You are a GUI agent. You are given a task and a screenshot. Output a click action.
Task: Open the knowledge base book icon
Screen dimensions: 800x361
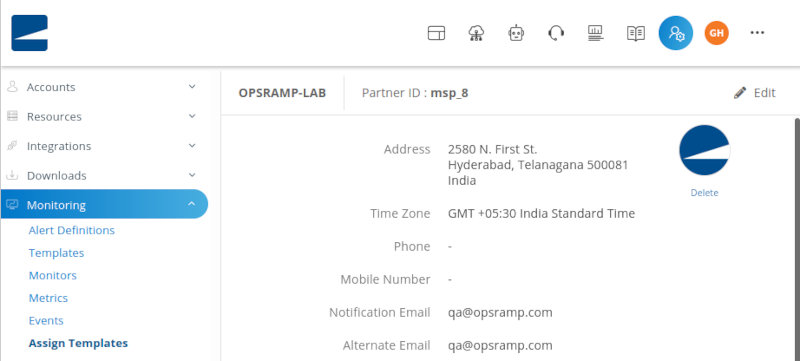coord(636,33)
